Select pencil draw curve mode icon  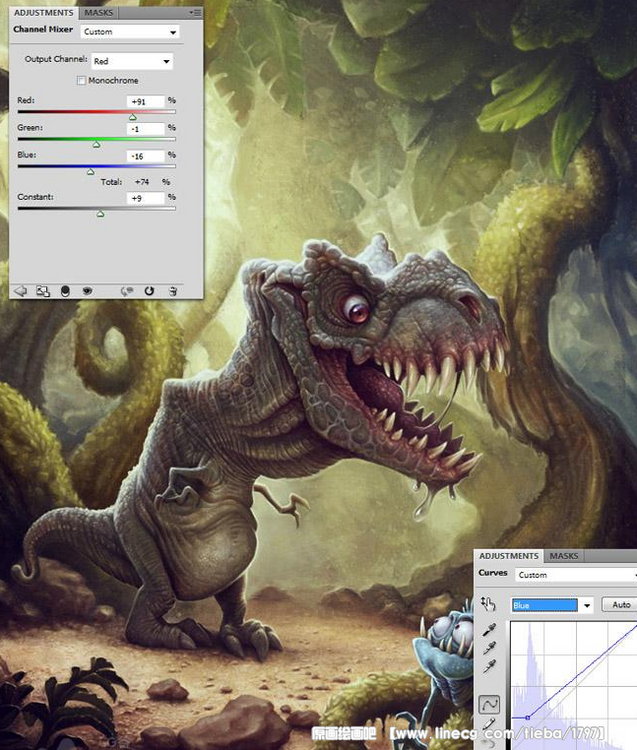pyautogui.click(x=489, y=725)
